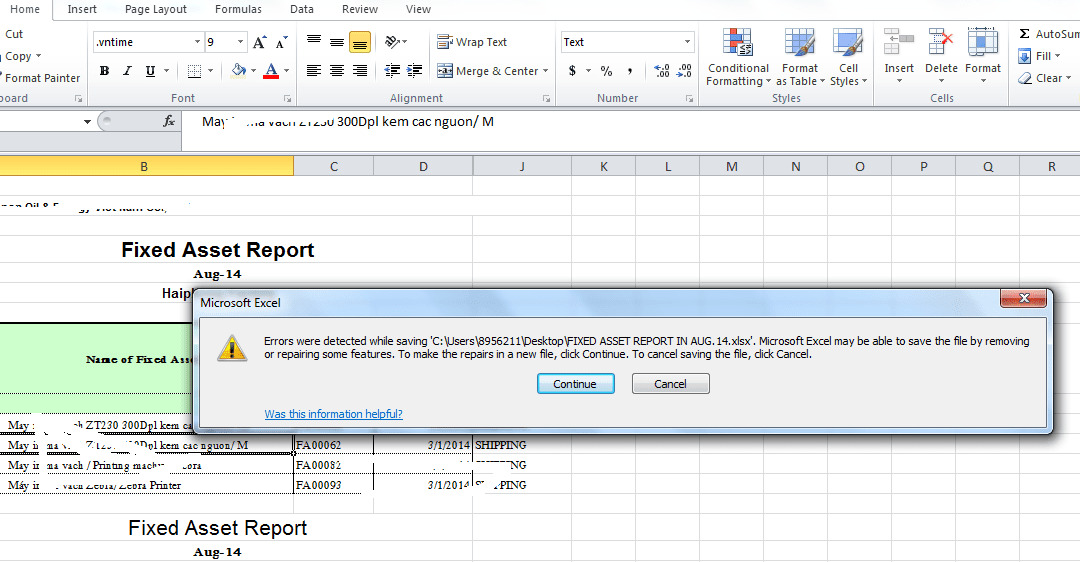Click Format Painter
The image size is (1080, 562).
[x=42, y=78]
